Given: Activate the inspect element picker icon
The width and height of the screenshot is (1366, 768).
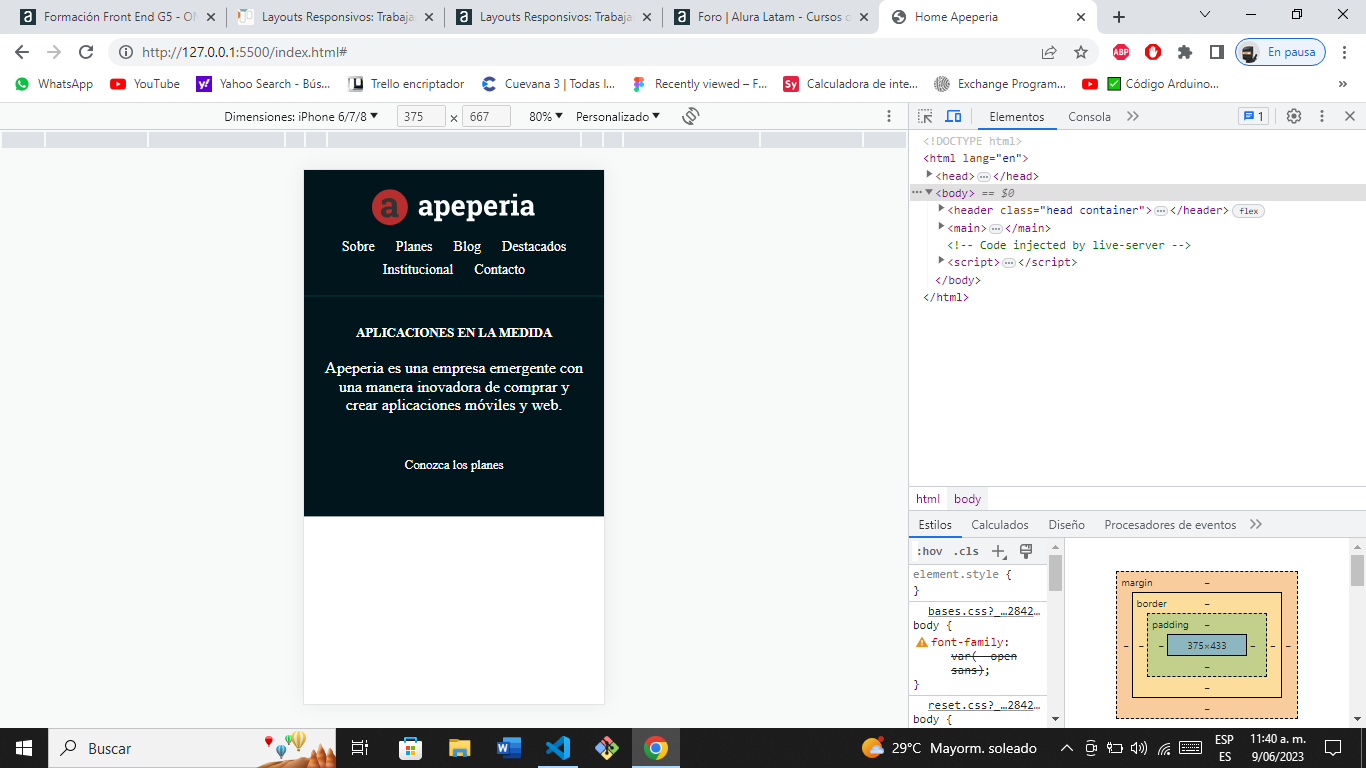Looking at the screenshot, I should [x=925, y=117].
